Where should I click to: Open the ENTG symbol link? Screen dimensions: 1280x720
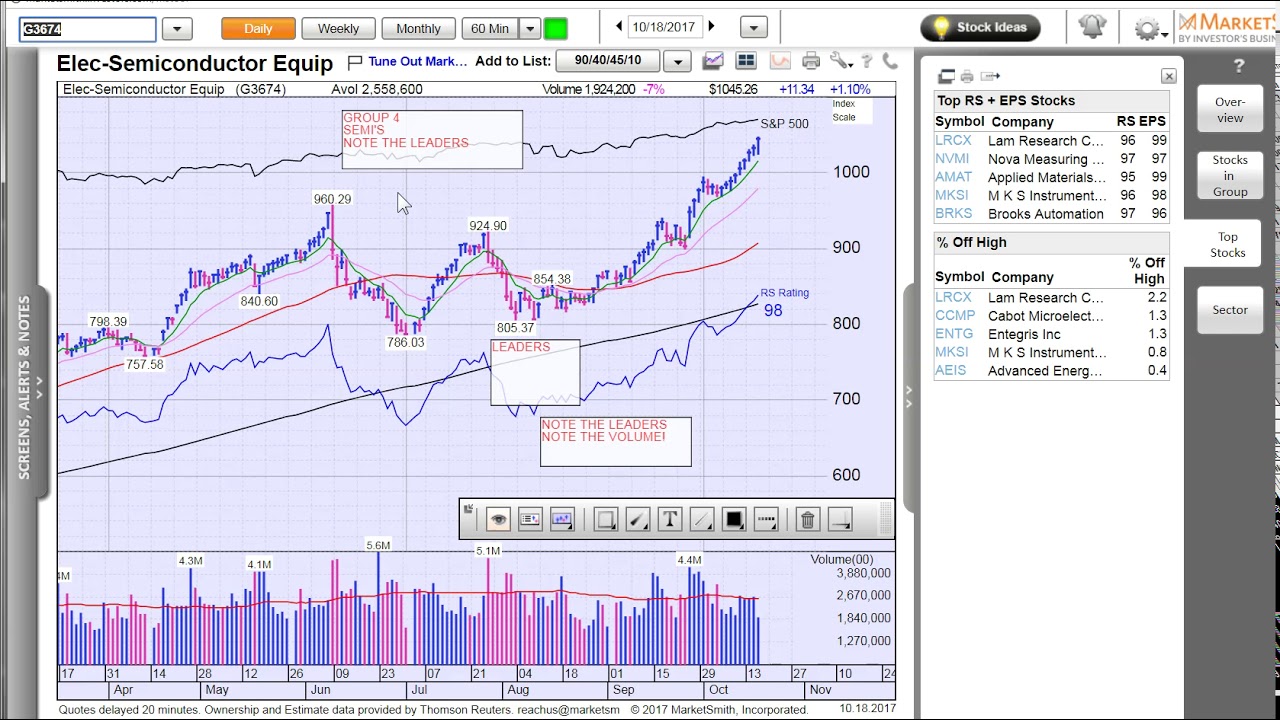954,334
